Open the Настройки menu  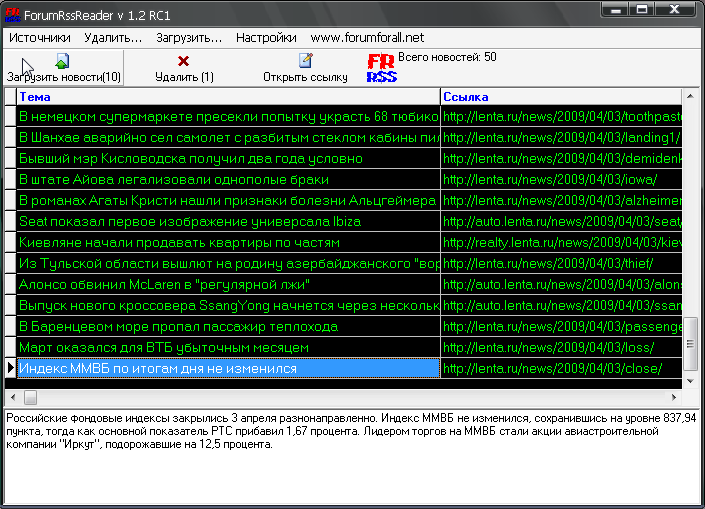(266, 38)
